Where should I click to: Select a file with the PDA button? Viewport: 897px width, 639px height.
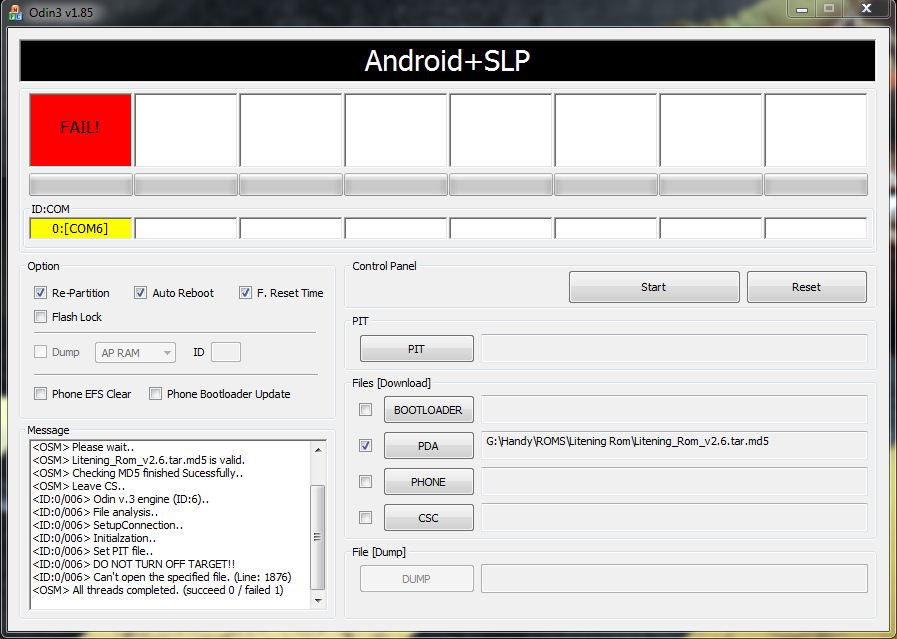428,446
